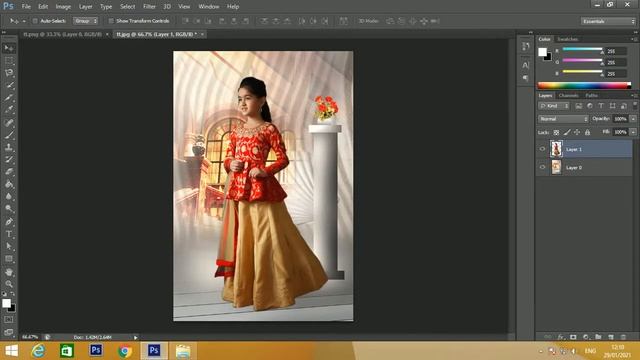The height and width of the screenshot is (360, 640).
Task: Enable the Show Transform Controls checkbox
Action: 111,21
